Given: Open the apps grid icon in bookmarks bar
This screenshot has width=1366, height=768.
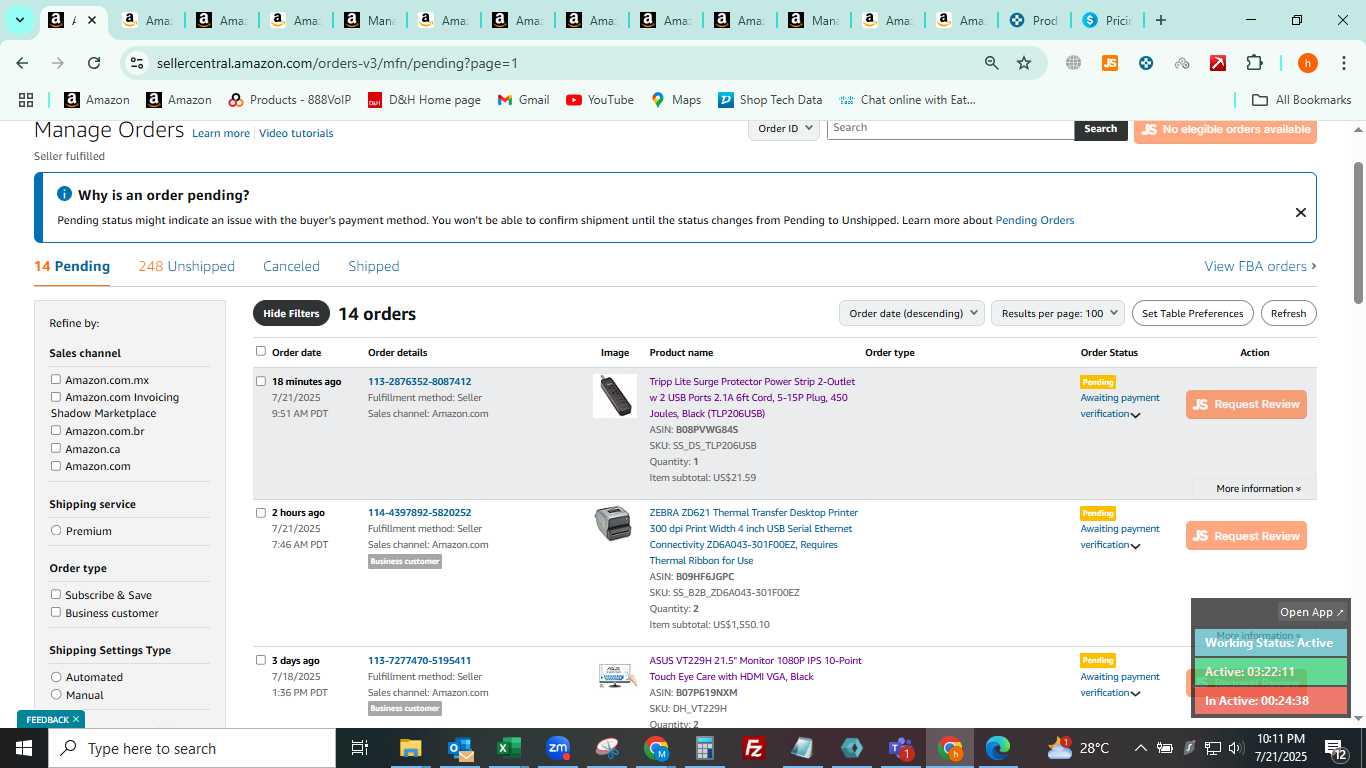Looking at the screenshot, I should [x=26, y=100].
